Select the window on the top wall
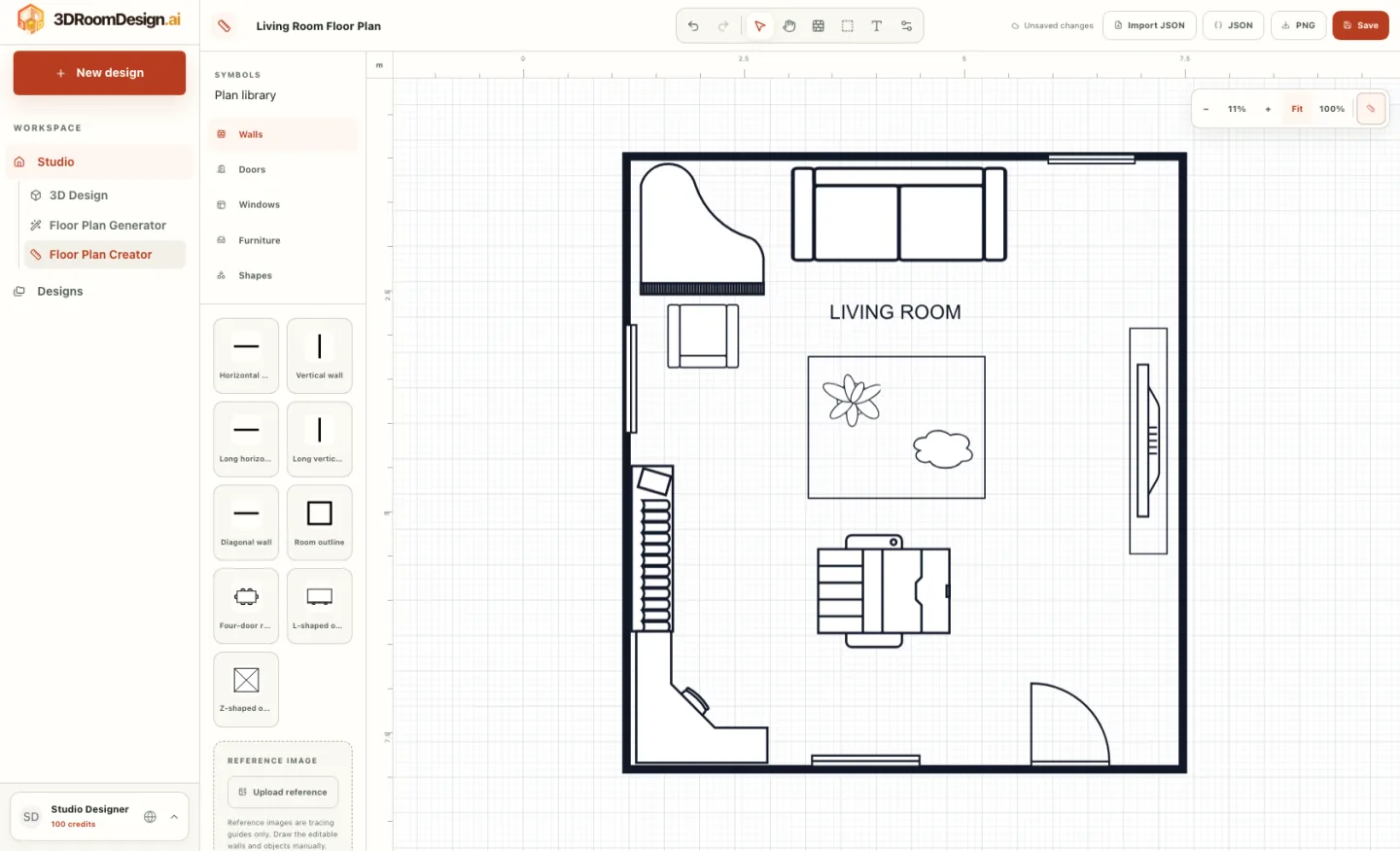This screenshot has height=851, width=1400. tap(1091, 160)
